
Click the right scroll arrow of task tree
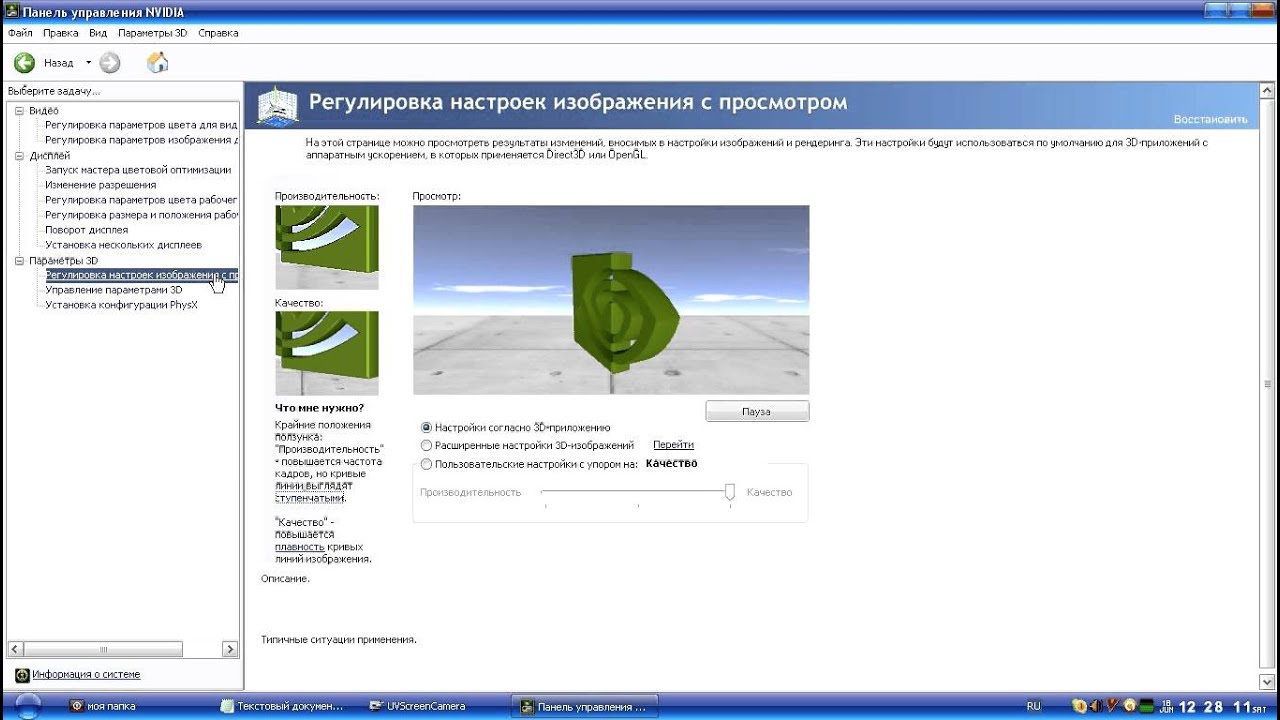(x=230, y=650)
